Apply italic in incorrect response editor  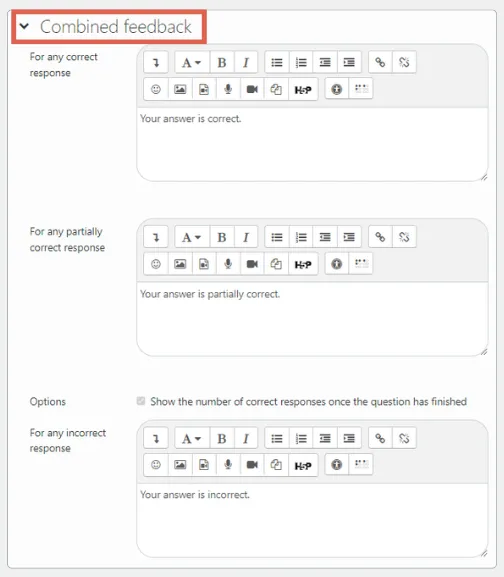[x=246, y=439]
